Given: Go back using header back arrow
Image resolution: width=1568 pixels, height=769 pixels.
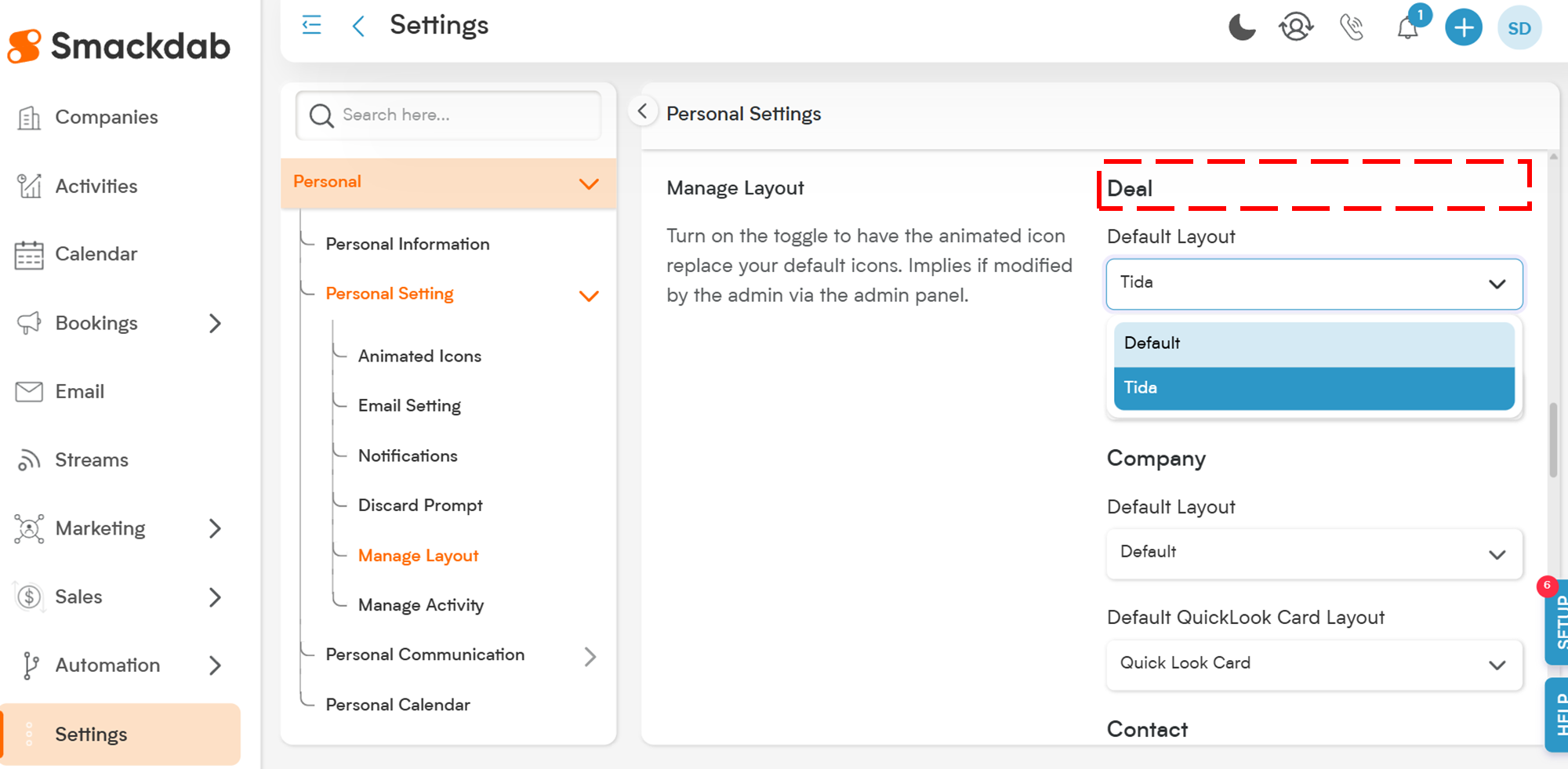Looking at the screenshot, I should [358, 27].
